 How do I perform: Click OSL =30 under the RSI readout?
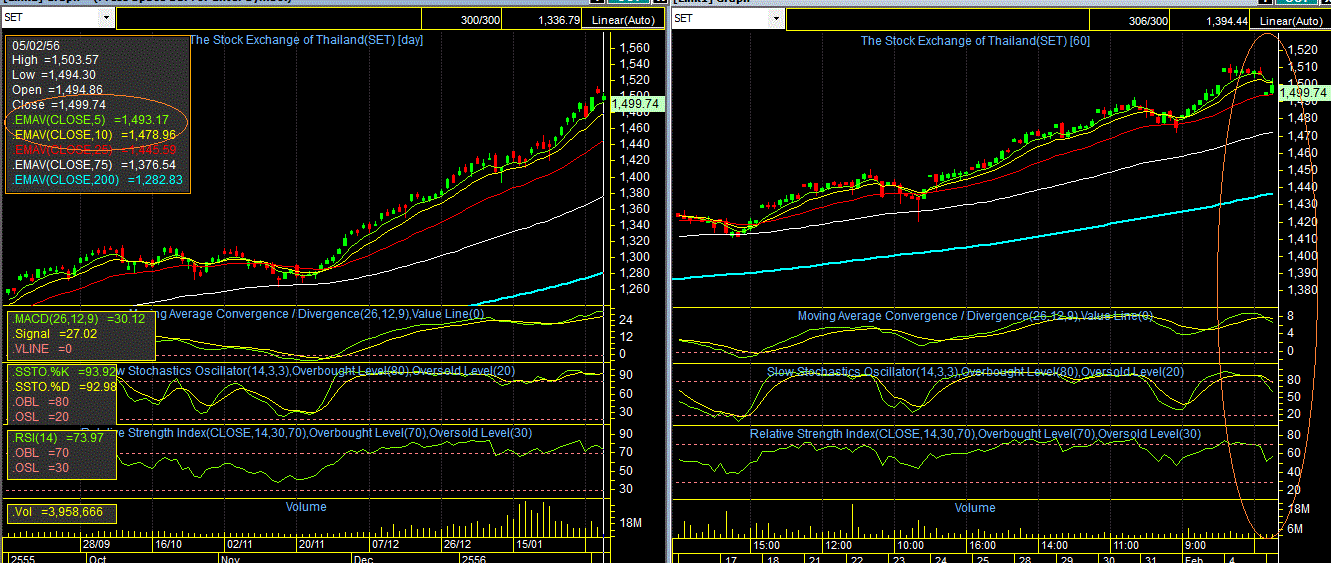pos(39,468)
